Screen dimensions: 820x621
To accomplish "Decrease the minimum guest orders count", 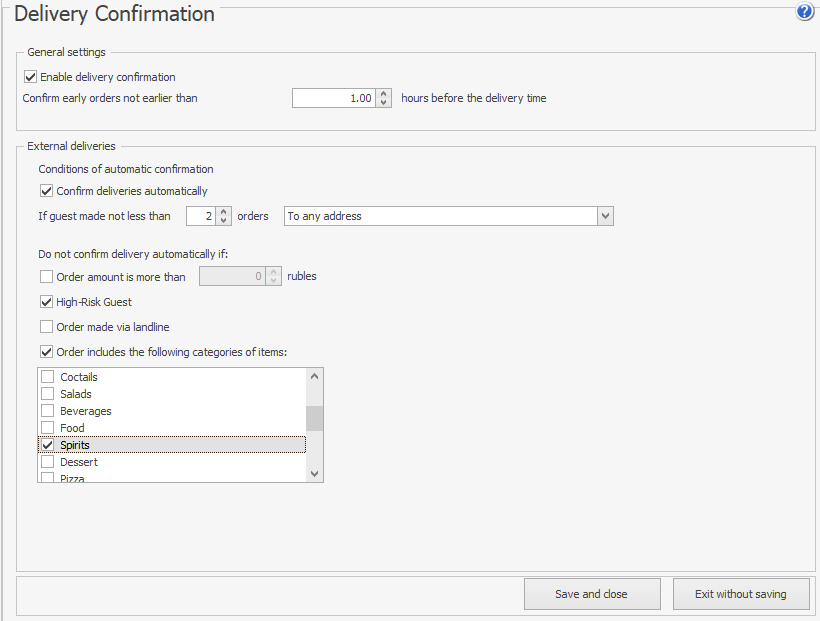I will (x=224, y=221).
